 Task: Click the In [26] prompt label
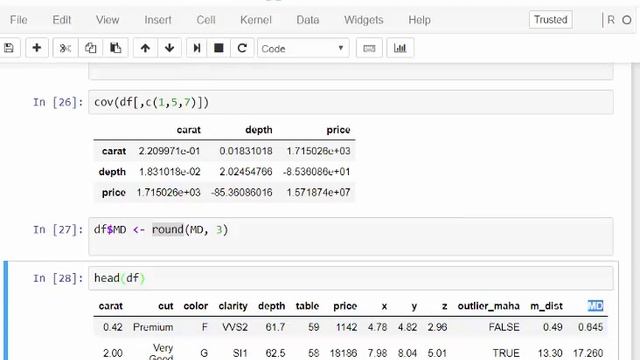click(x=58, y=102)
